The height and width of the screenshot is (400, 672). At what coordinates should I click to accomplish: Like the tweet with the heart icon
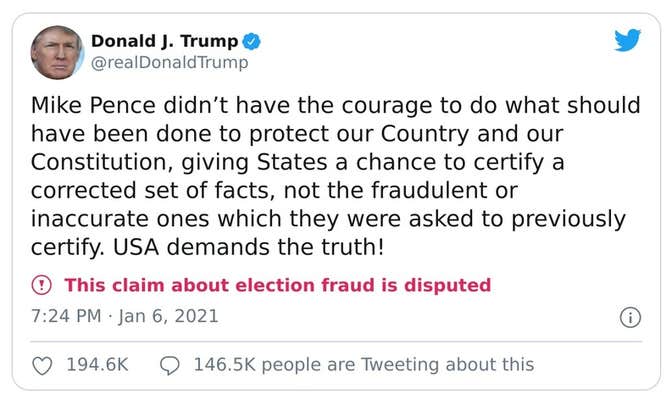(42, 366)
